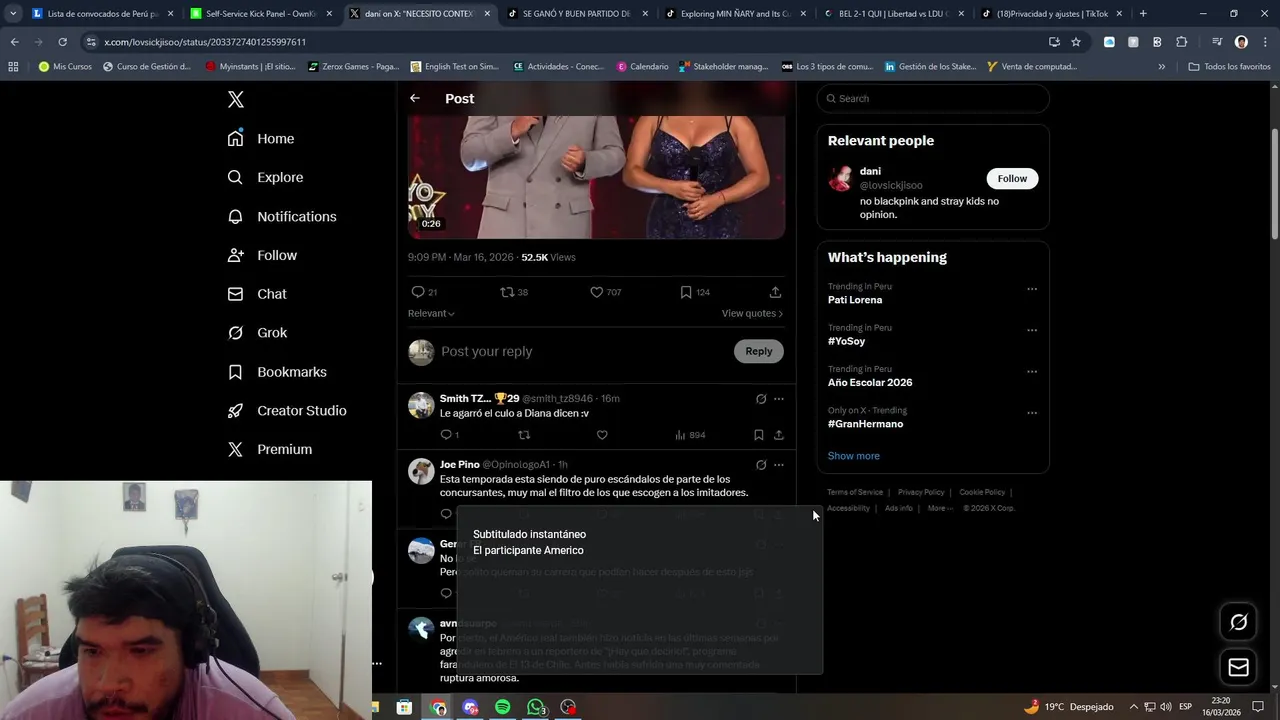
Task: Follow dani in Relevant people
Action: 1012,178
